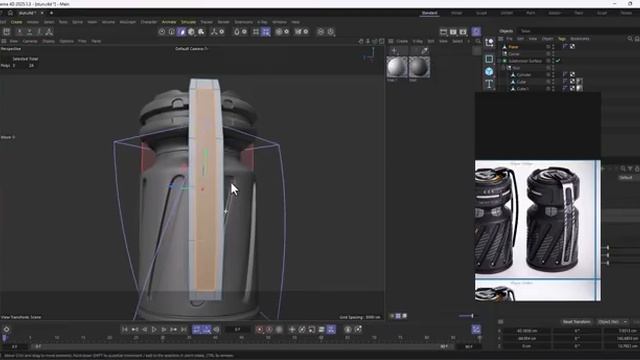Screen dimensions: 640x360
Task: Click the square spline icon in side palette
Action: [489, 60]
